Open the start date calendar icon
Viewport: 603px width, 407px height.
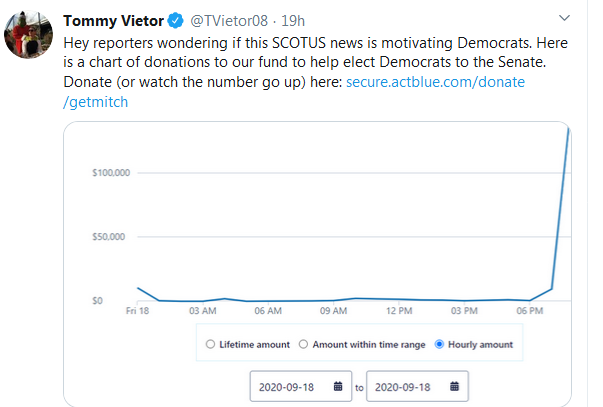coord(338,386)
